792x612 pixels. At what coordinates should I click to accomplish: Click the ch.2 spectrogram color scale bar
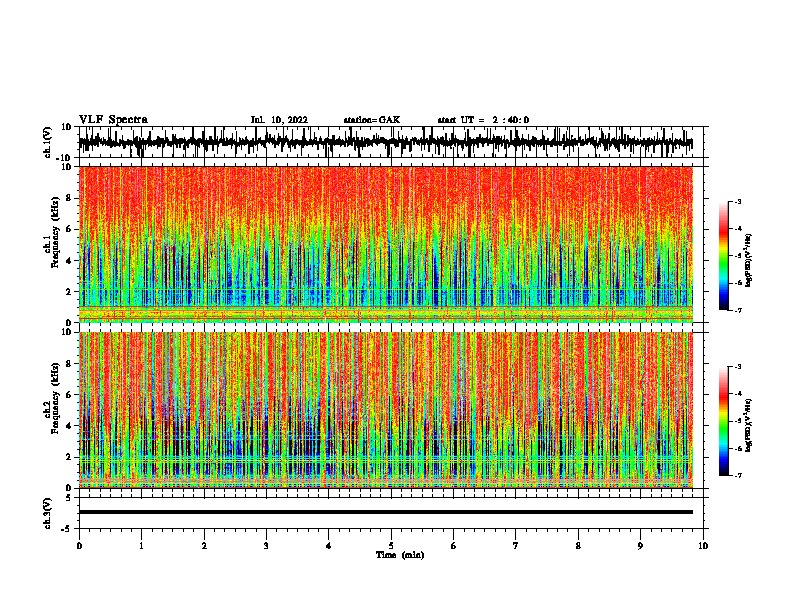click(x=723, y=421)
